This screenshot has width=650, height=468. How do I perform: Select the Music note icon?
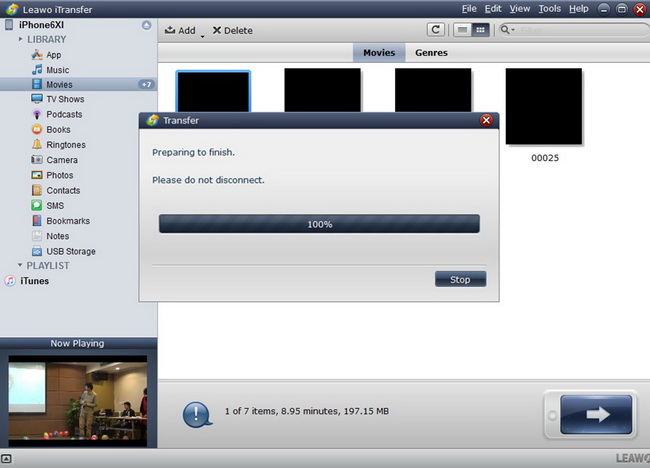click(37, 70)
